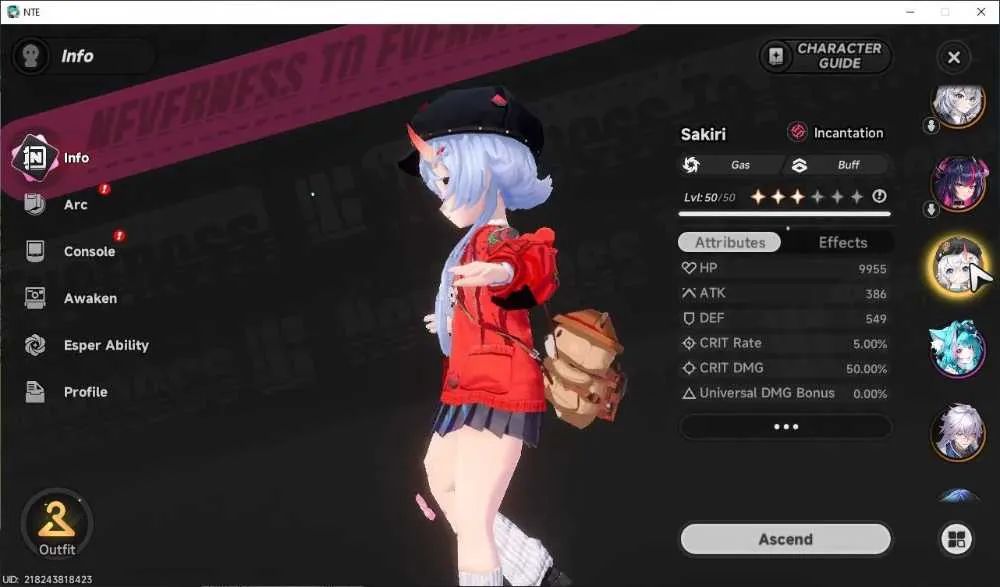Click the Sakiri character name
This screenshot has width=1000, height=587.
pyautogui.click(x=703, y=134)
